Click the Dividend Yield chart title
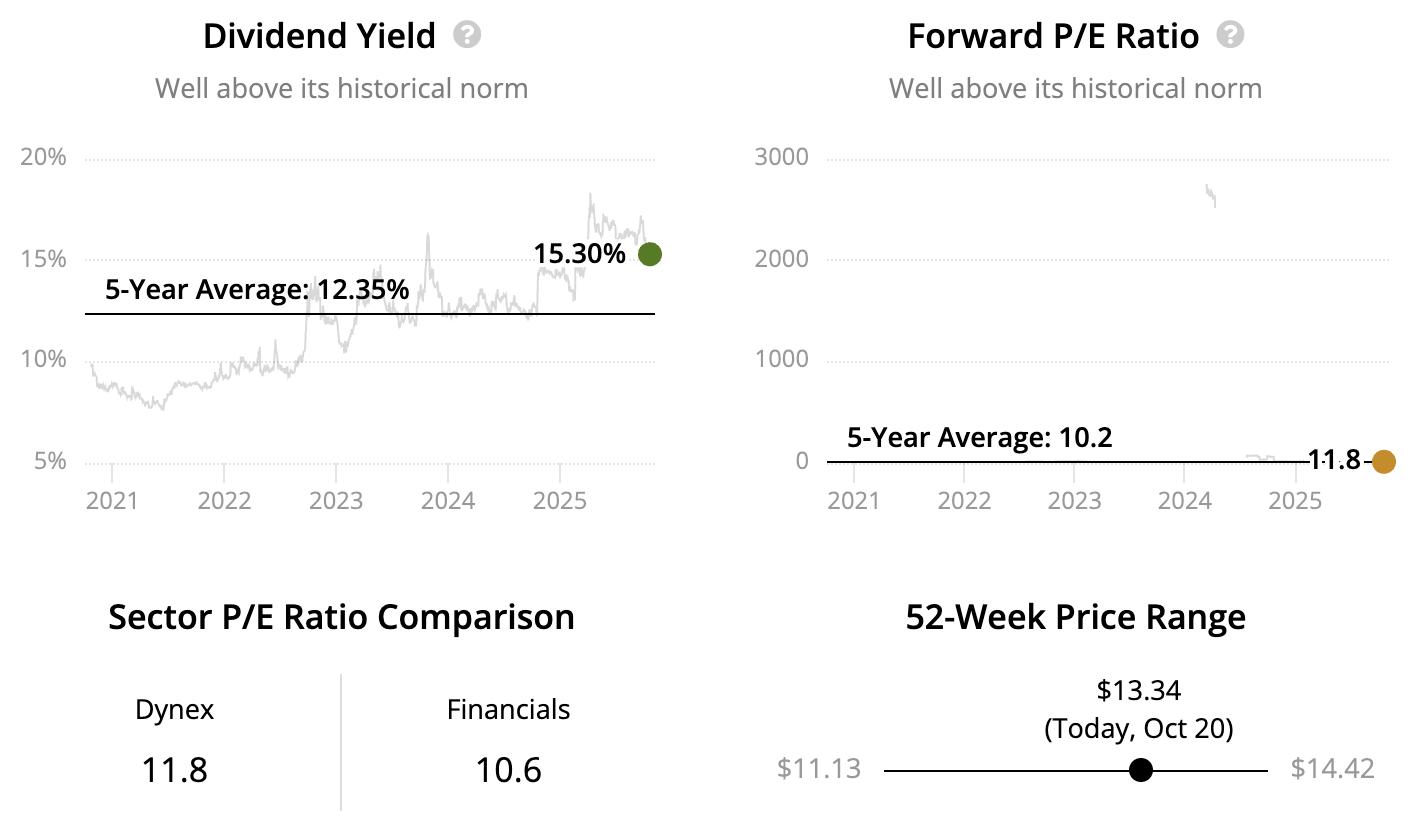 [x=319, y=37]
